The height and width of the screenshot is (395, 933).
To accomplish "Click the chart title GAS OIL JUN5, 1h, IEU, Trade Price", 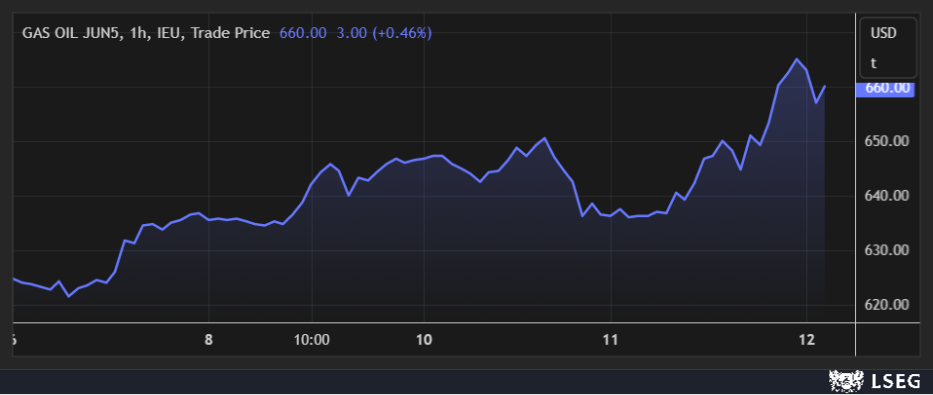I will click(146, 33).
